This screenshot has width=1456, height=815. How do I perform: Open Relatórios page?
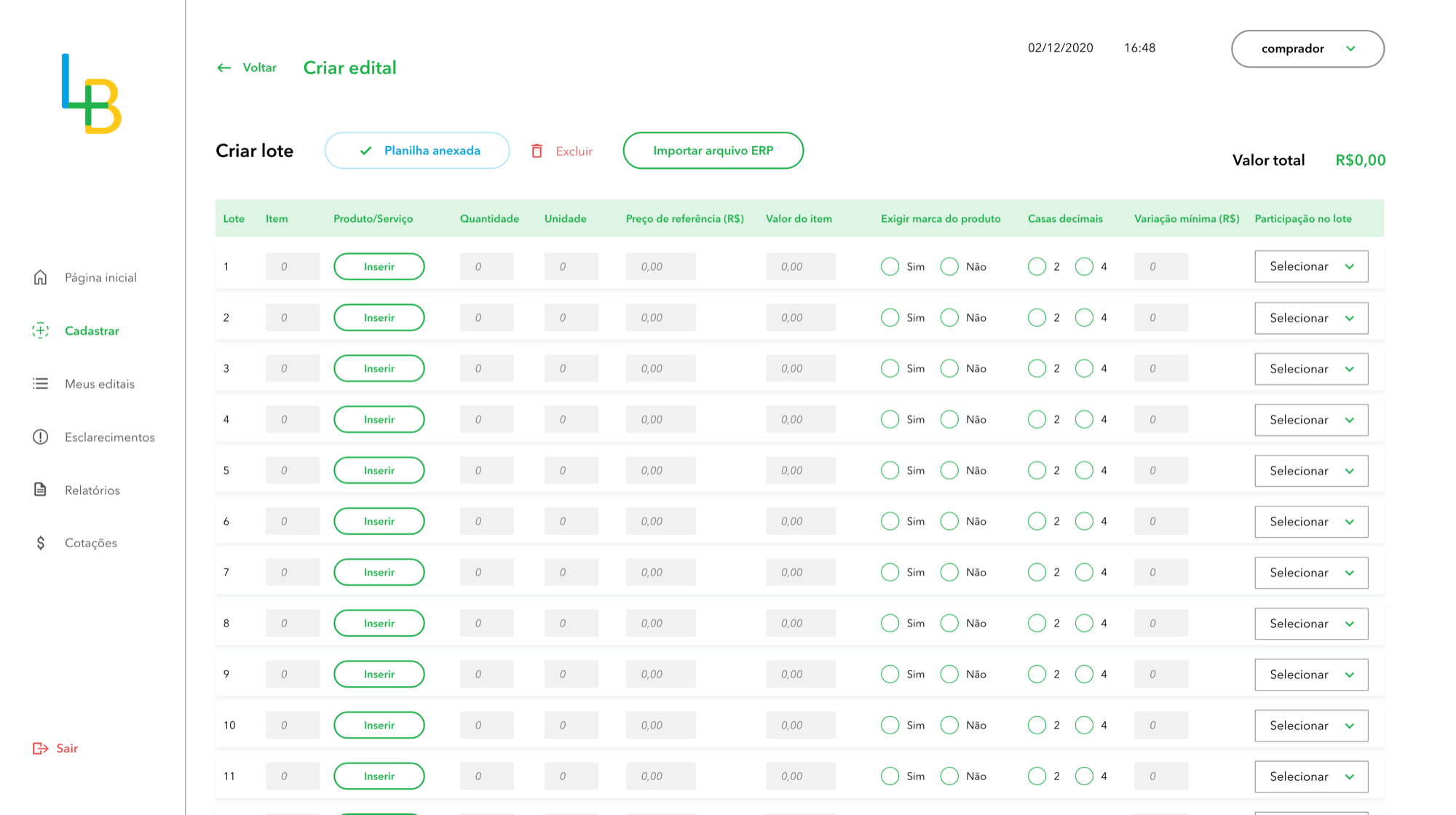92,490
